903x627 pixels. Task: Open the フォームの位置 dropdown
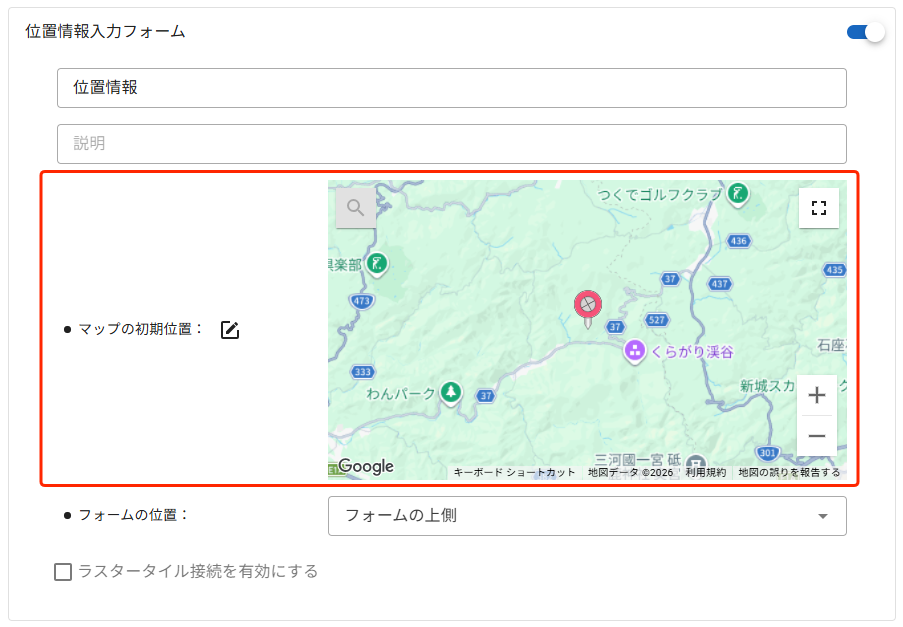pyautogui.click(x=587, y=516)
